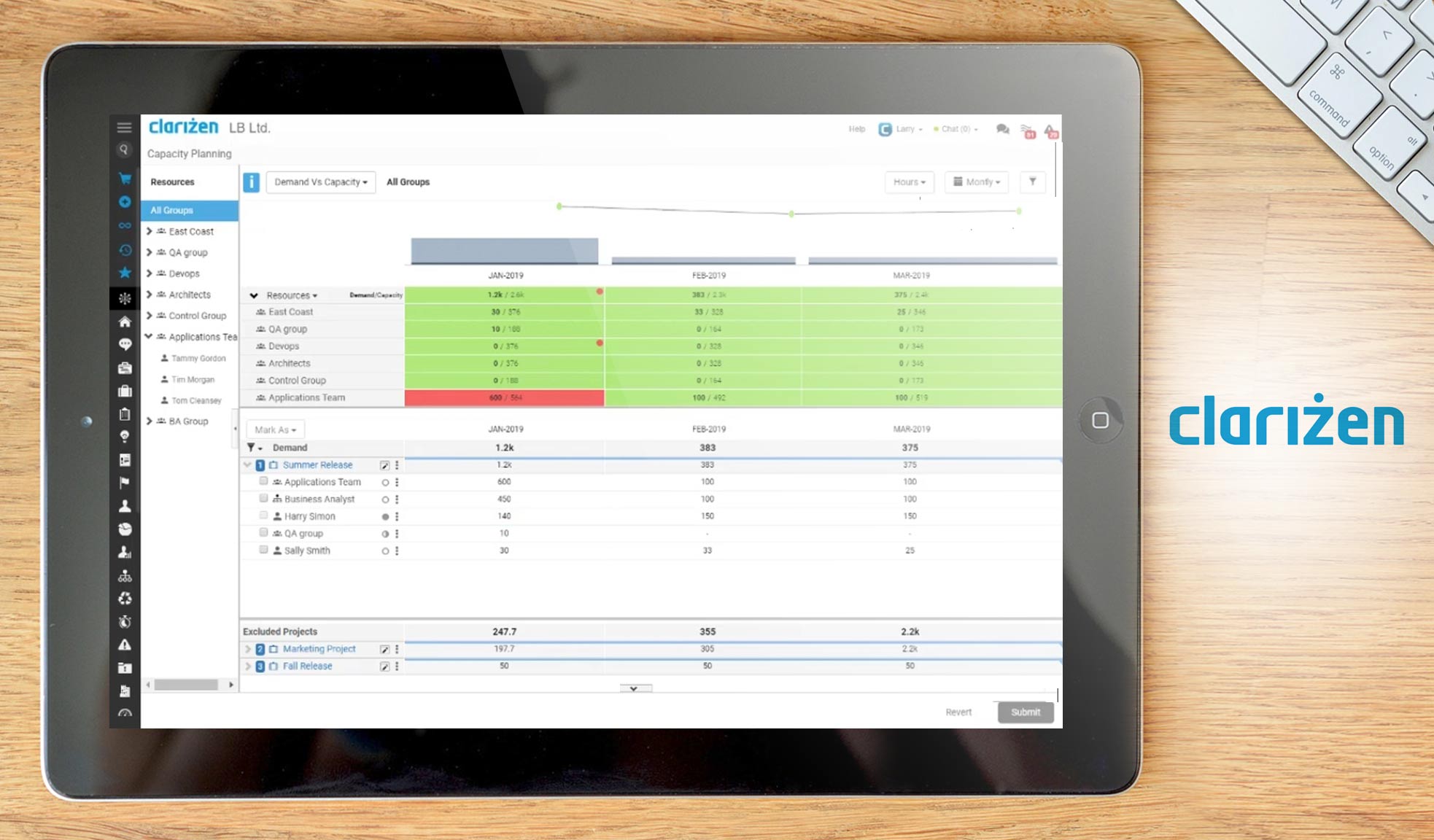Viewport: 1434px width, 840px height.
Task: Click the search magnifier icon in the sidebar
Action: (x=125, y=150)
